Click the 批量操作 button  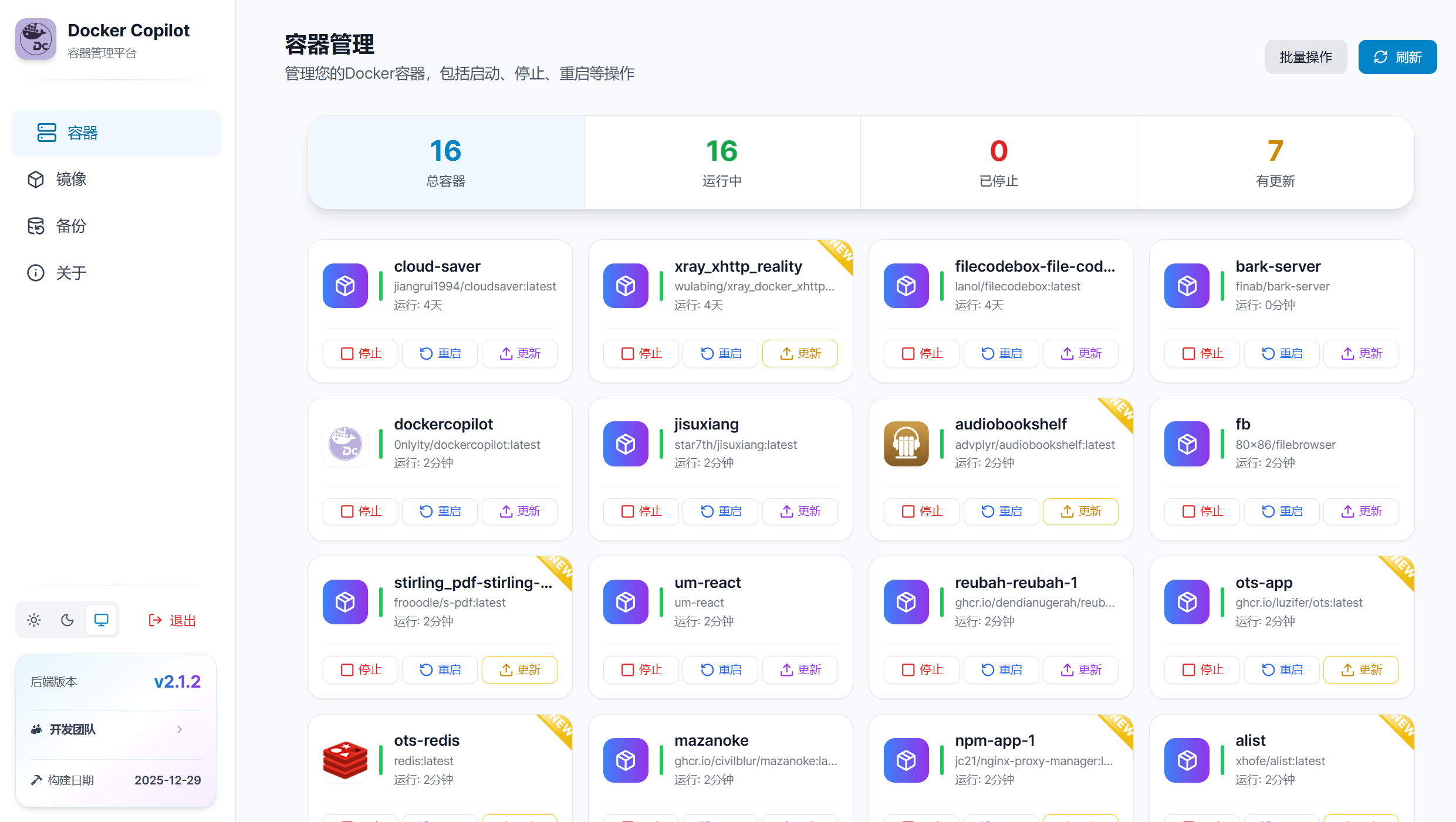pyautogui.click(x=1306, y=57)
